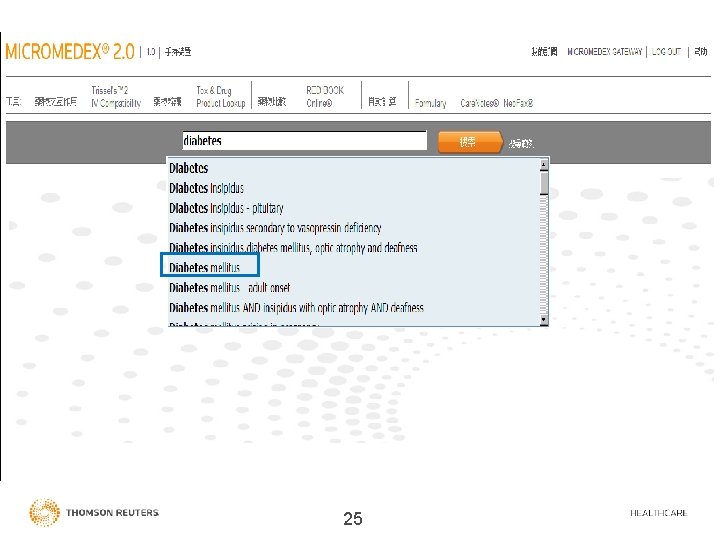This screenshot has width=720, height=540.
Task: Click the suggestion list scrollbar thumb
Action: [544, 183]
